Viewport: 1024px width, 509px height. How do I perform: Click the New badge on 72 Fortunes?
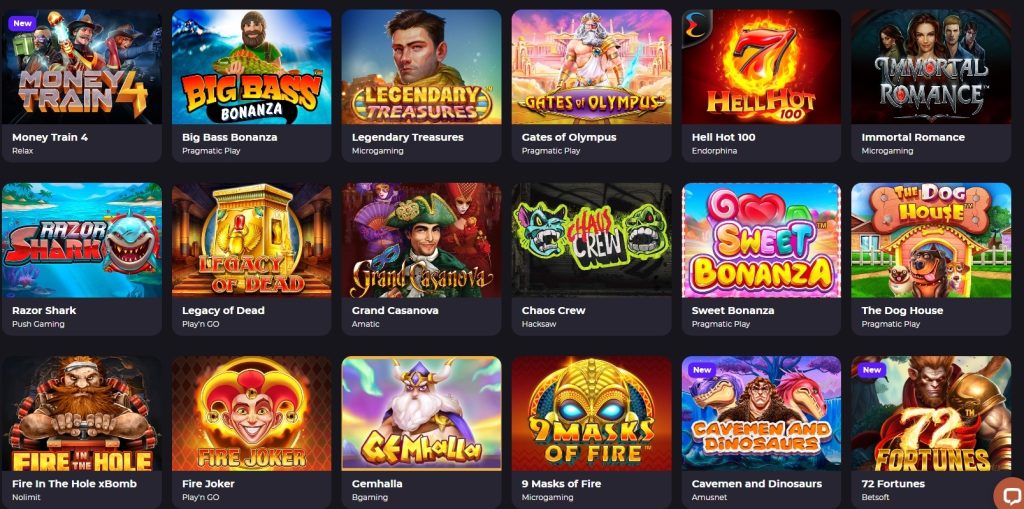872,370
